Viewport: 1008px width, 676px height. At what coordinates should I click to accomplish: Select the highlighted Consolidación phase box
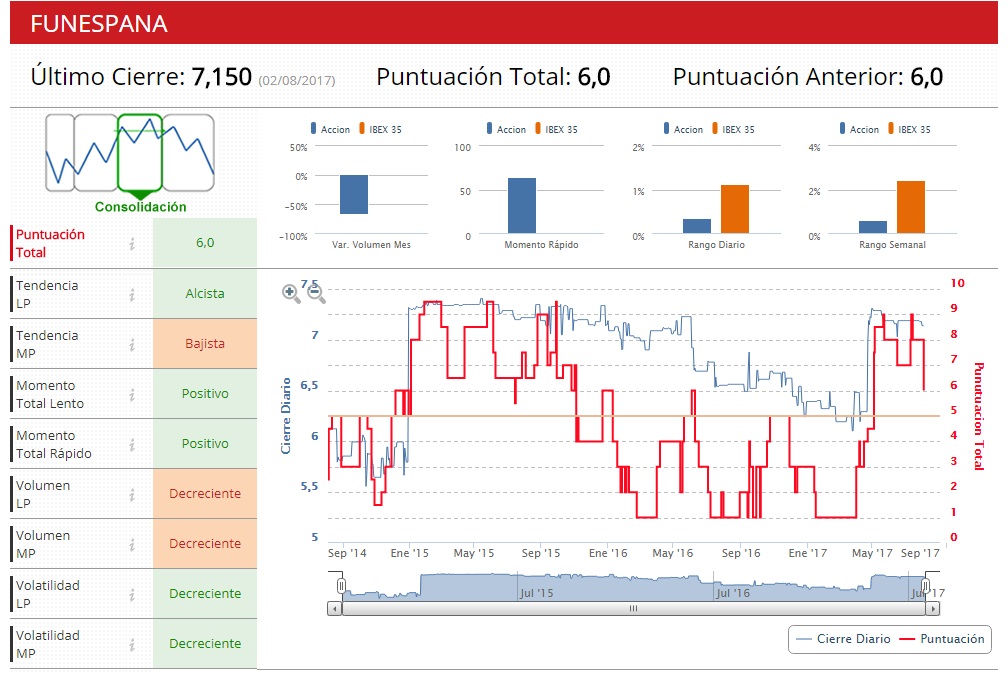pos(140,153)
